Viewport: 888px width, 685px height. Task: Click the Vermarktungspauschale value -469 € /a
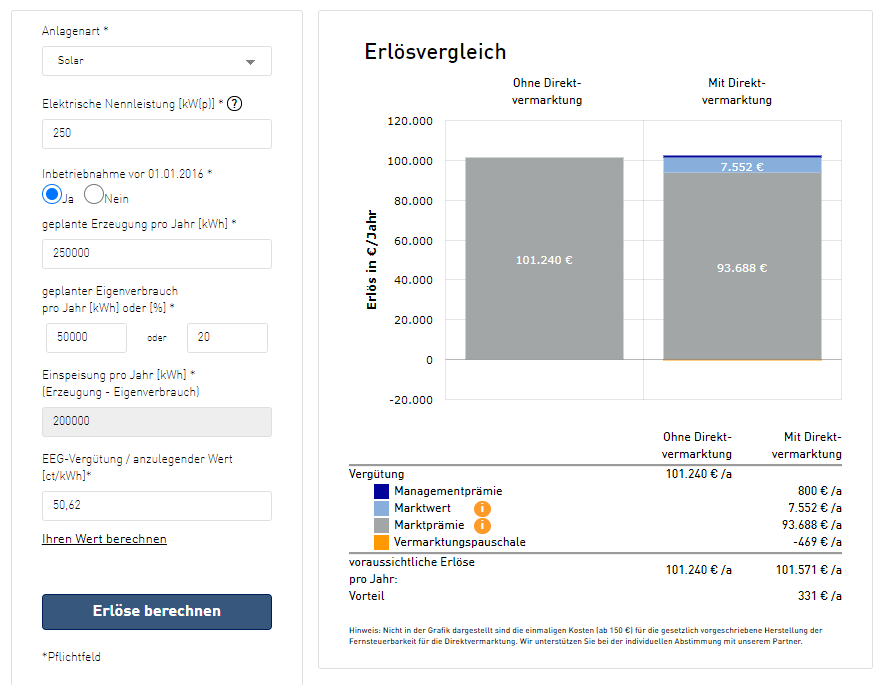tap(817, 542)
